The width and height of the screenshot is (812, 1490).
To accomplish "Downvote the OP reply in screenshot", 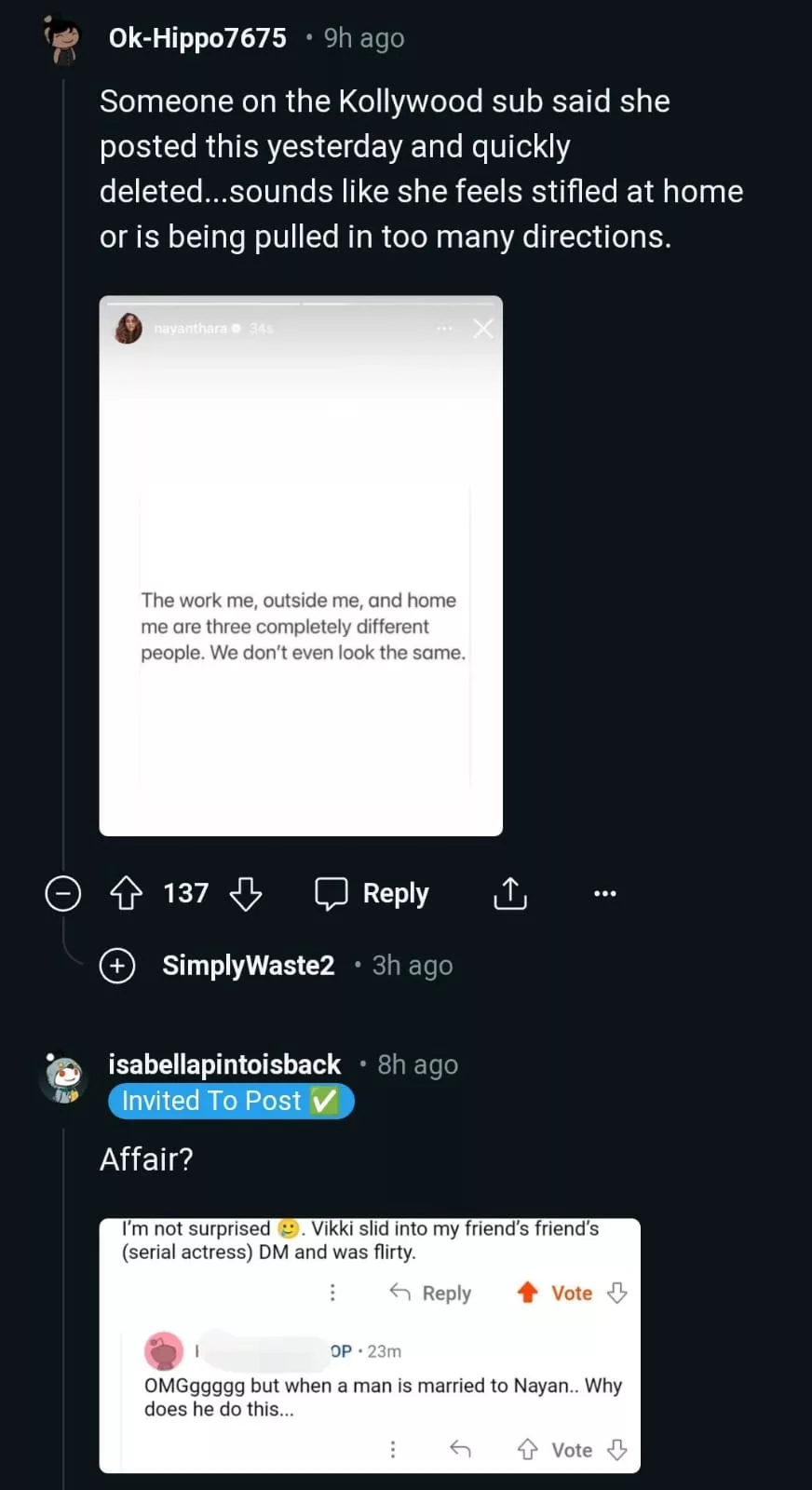I will (616, 1450).
